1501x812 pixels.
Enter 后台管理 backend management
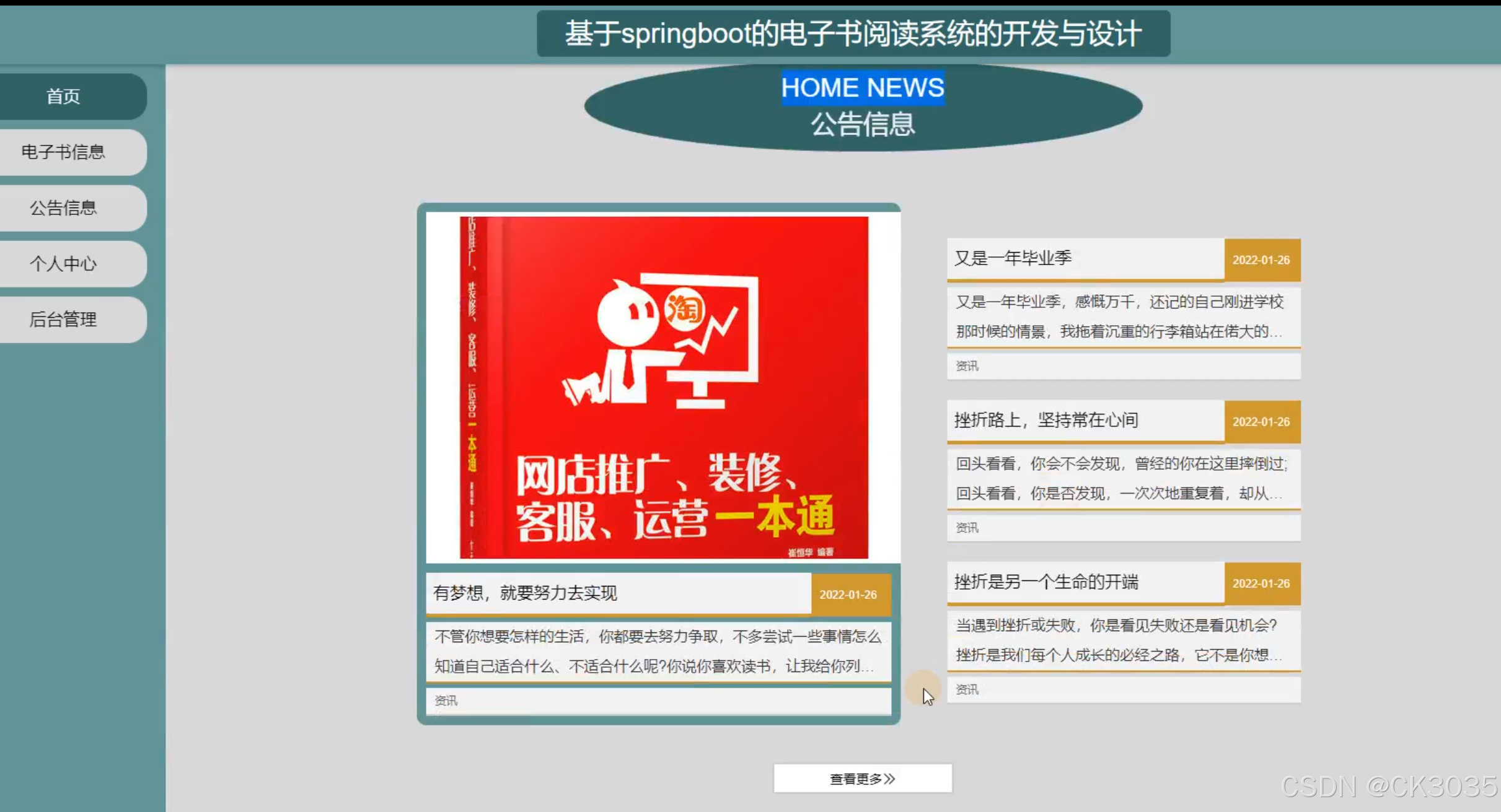(64, 319)
